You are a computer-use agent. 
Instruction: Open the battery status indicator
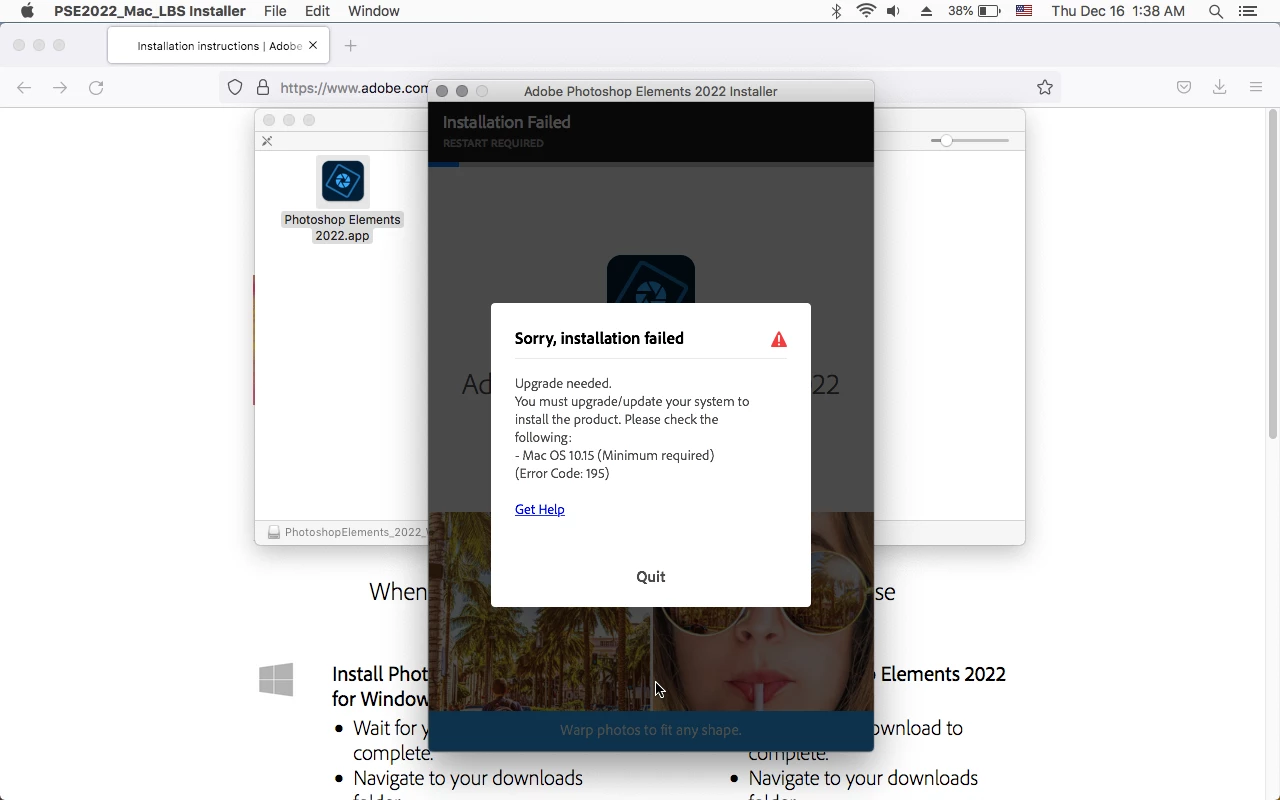tap(974, 11)
